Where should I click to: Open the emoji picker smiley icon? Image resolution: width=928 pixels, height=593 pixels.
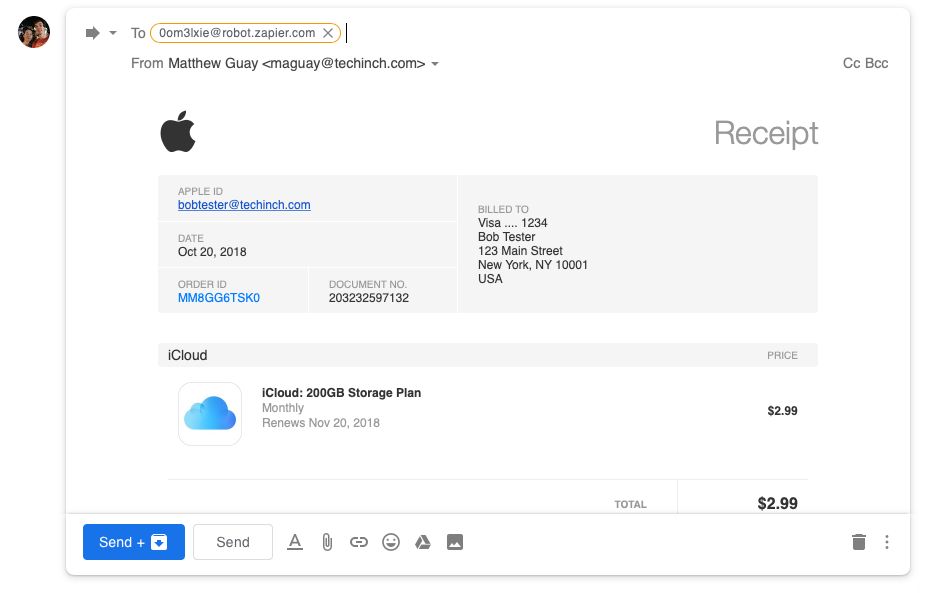tap(391, 542)
